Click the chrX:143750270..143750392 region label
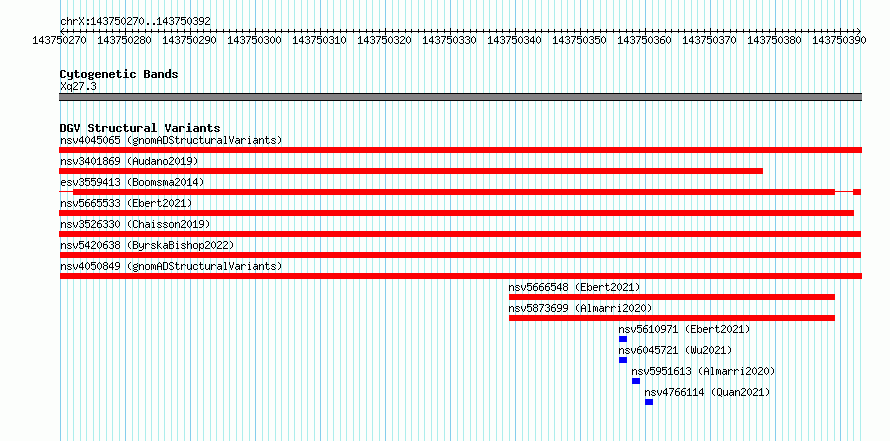Image resolution: width=890 pixels, height=441 pixels. coord(135,21)
